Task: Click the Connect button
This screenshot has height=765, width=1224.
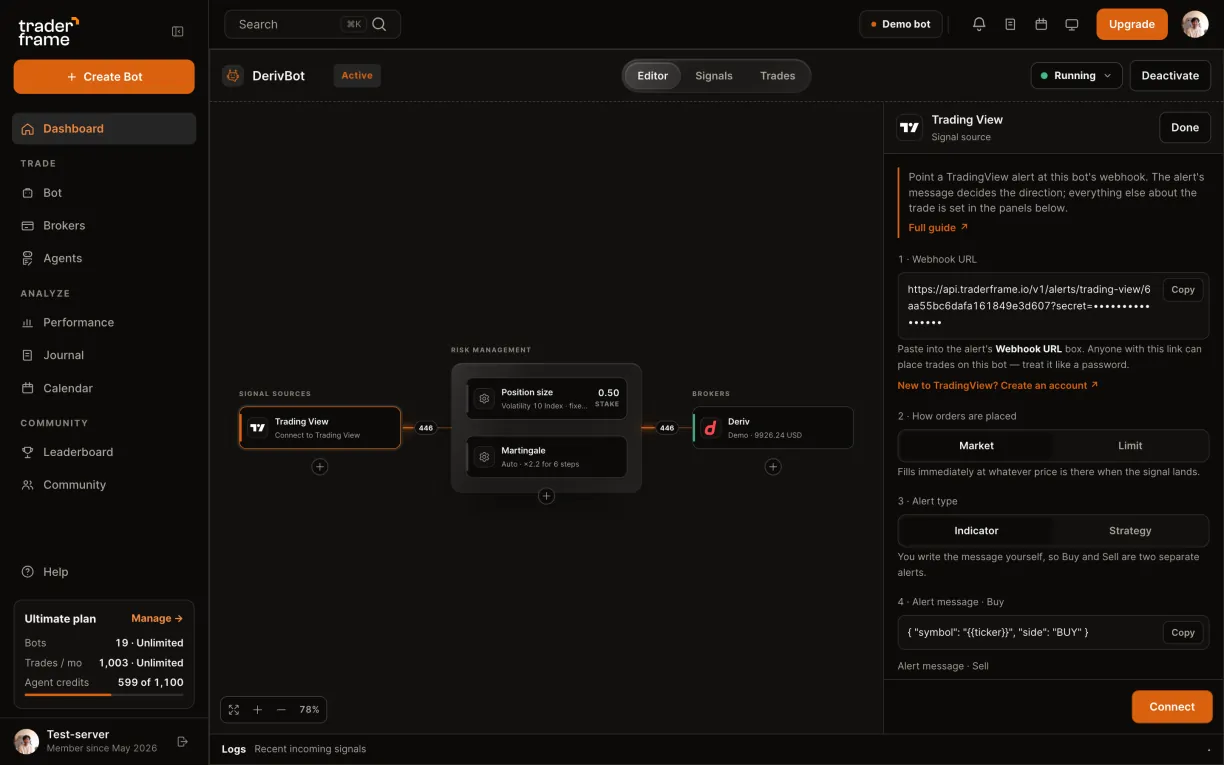Action: [1172, 706]
